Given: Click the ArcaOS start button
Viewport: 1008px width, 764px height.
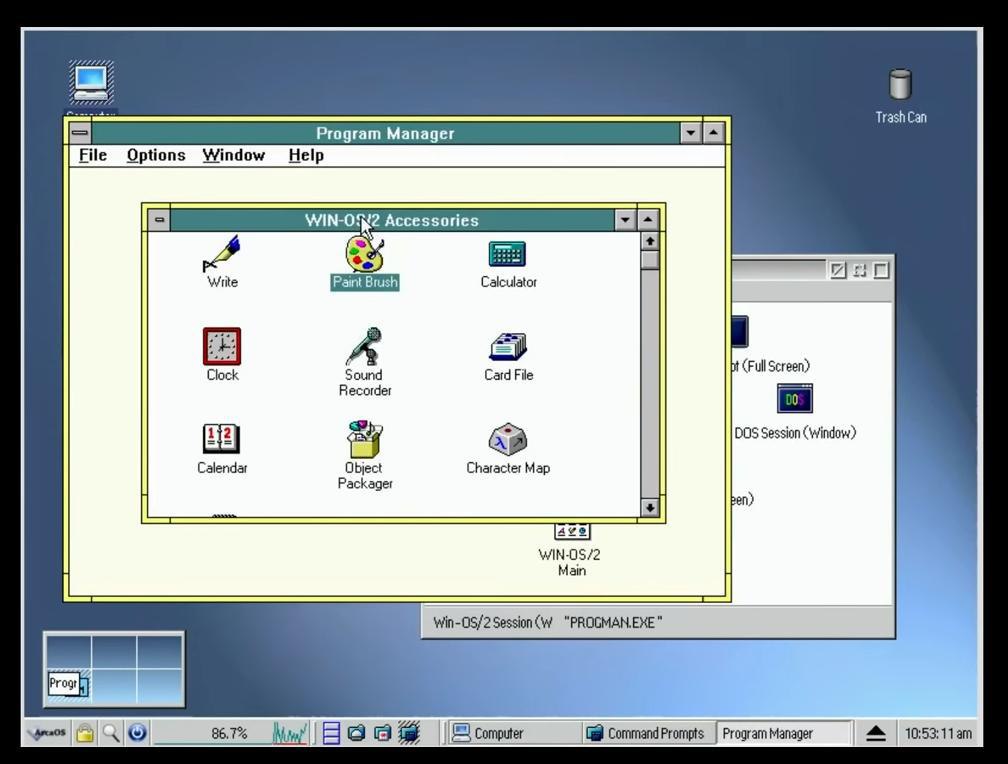Looking at the screenshot, I should (48, 732).
